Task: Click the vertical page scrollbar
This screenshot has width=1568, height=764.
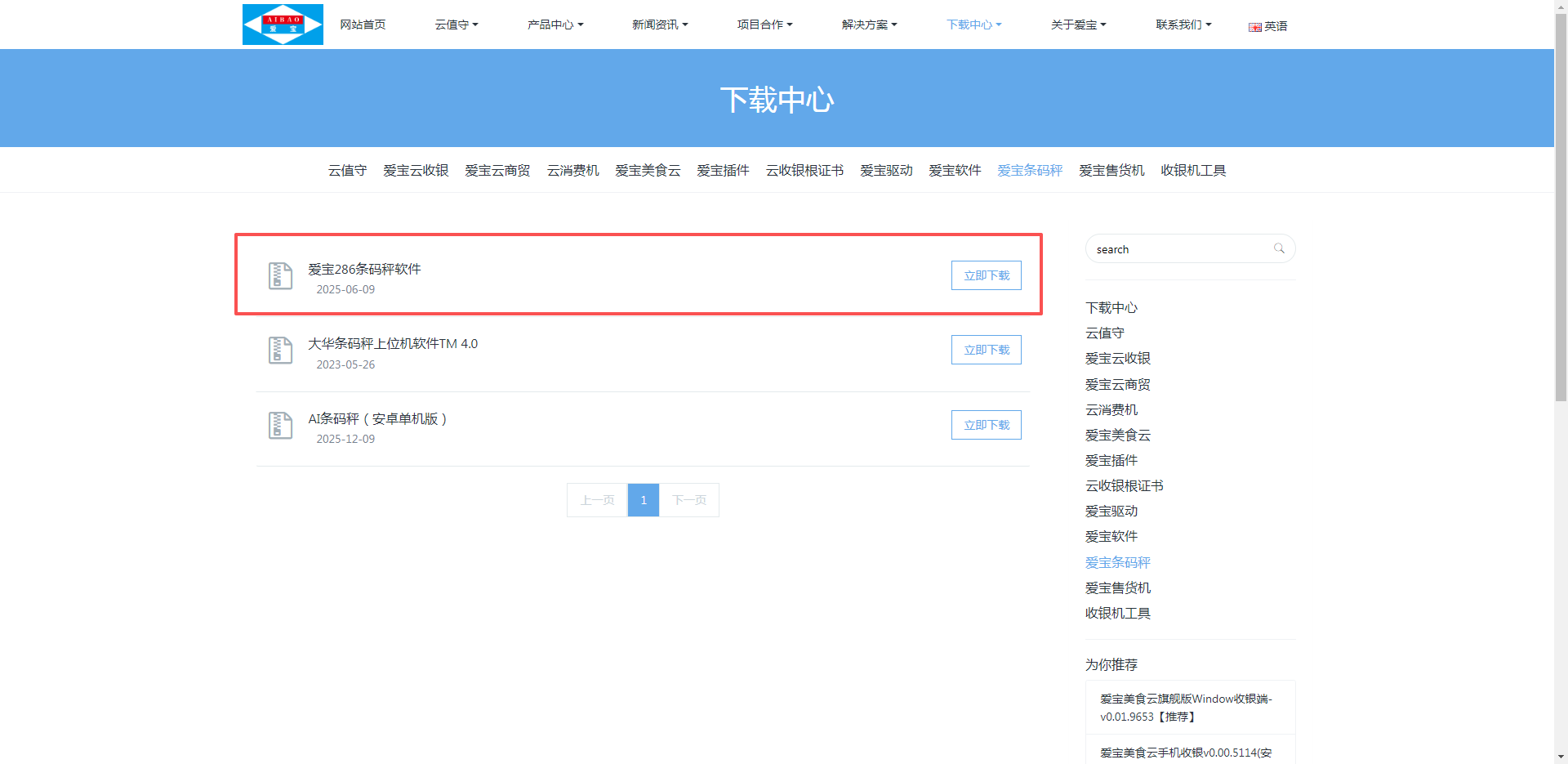Action: pos(1561,204)
